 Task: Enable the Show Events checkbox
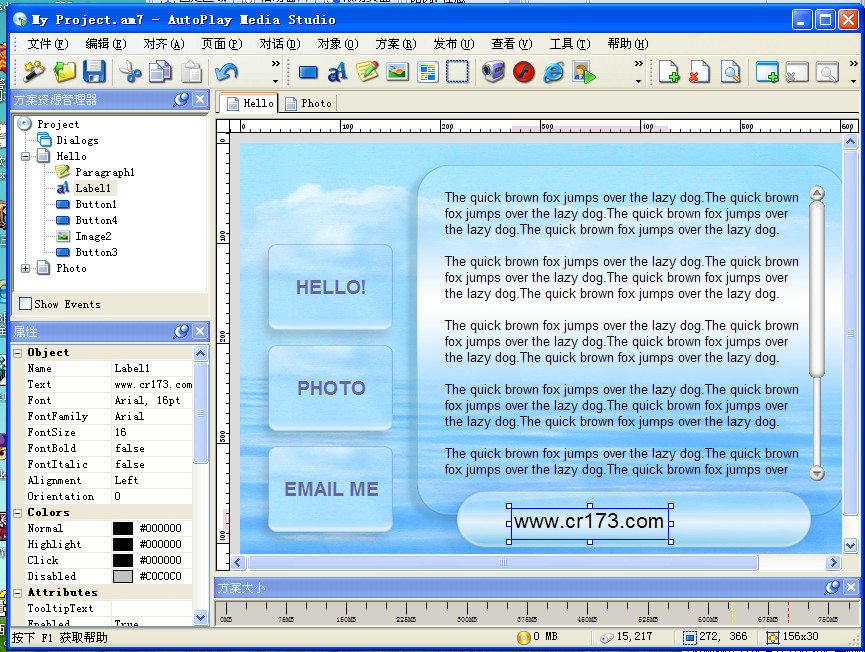tap(26, 304)
